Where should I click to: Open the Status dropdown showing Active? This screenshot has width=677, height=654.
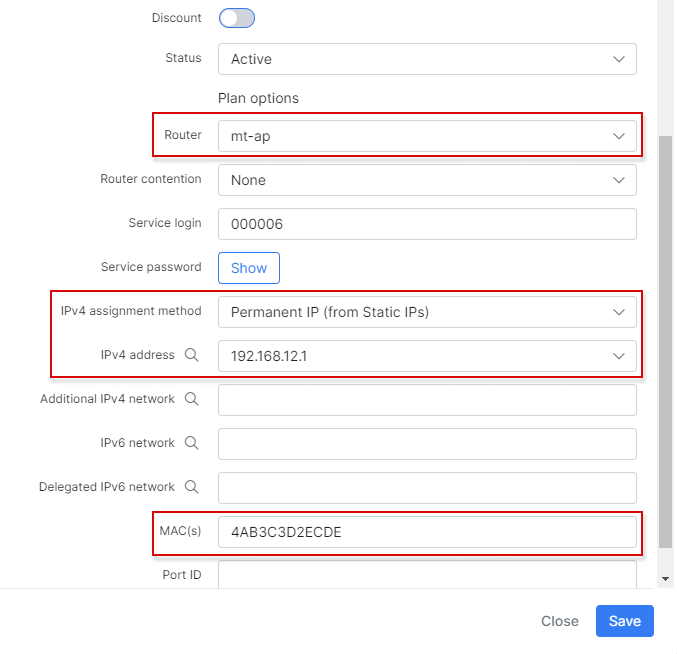[x=427, y=59]
